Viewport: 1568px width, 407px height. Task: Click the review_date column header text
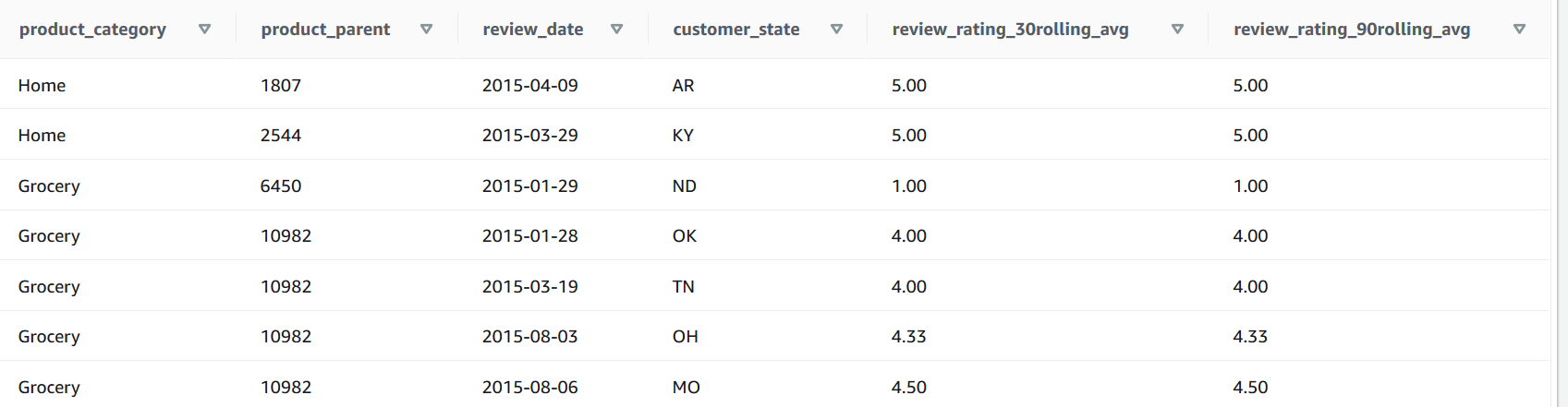[533, 30]
